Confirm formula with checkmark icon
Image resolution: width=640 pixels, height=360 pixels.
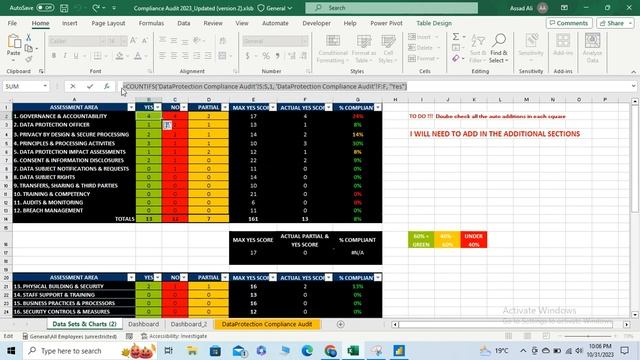(x=90, y=86)
